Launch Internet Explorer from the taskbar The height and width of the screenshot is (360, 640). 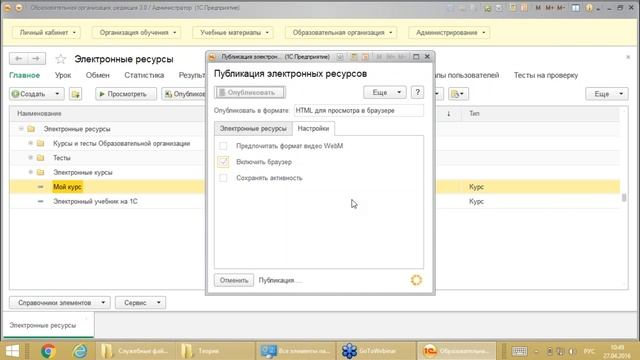(x=80, y=351)
